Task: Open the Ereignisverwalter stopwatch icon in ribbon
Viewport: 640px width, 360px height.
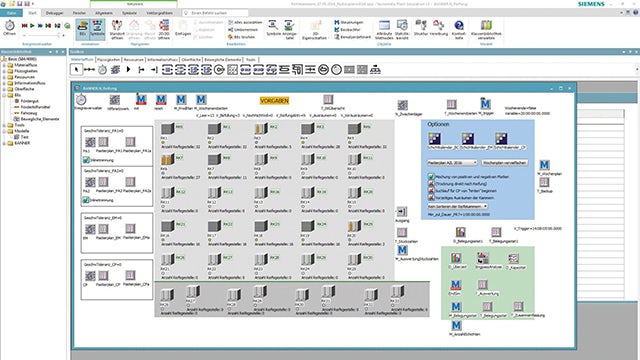Action: pos(10,26)
